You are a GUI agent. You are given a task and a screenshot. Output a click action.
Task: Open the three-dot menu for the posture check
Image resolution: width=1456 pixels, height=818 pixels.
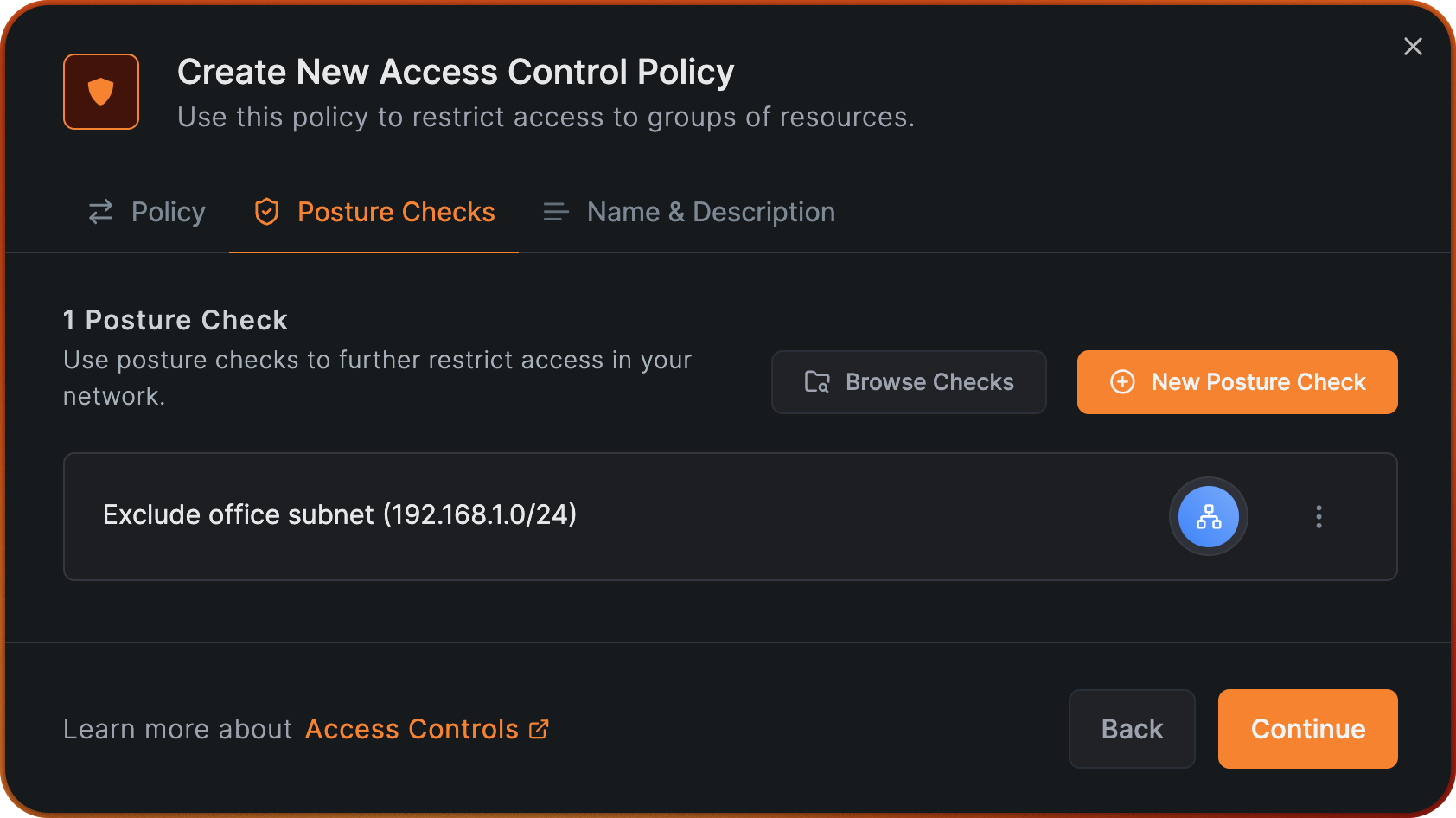tap(1319, 516)
